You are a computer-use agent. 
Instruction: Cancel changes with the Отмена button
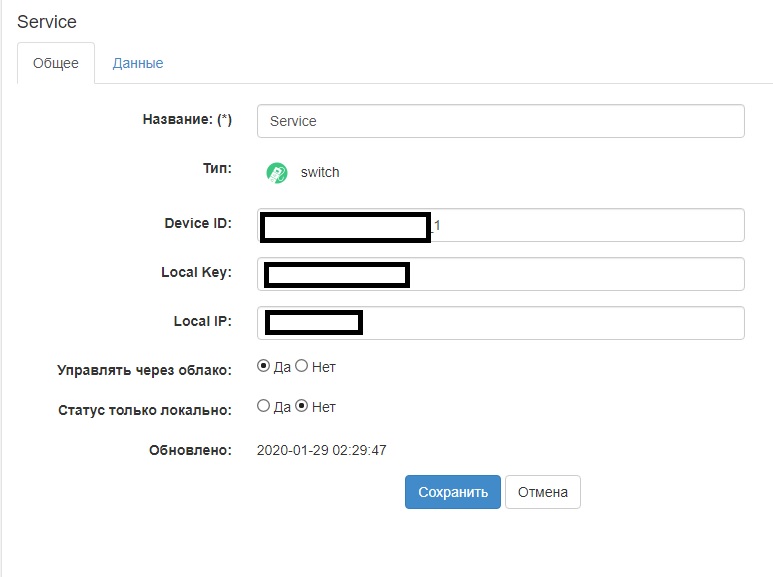[543, 492]
